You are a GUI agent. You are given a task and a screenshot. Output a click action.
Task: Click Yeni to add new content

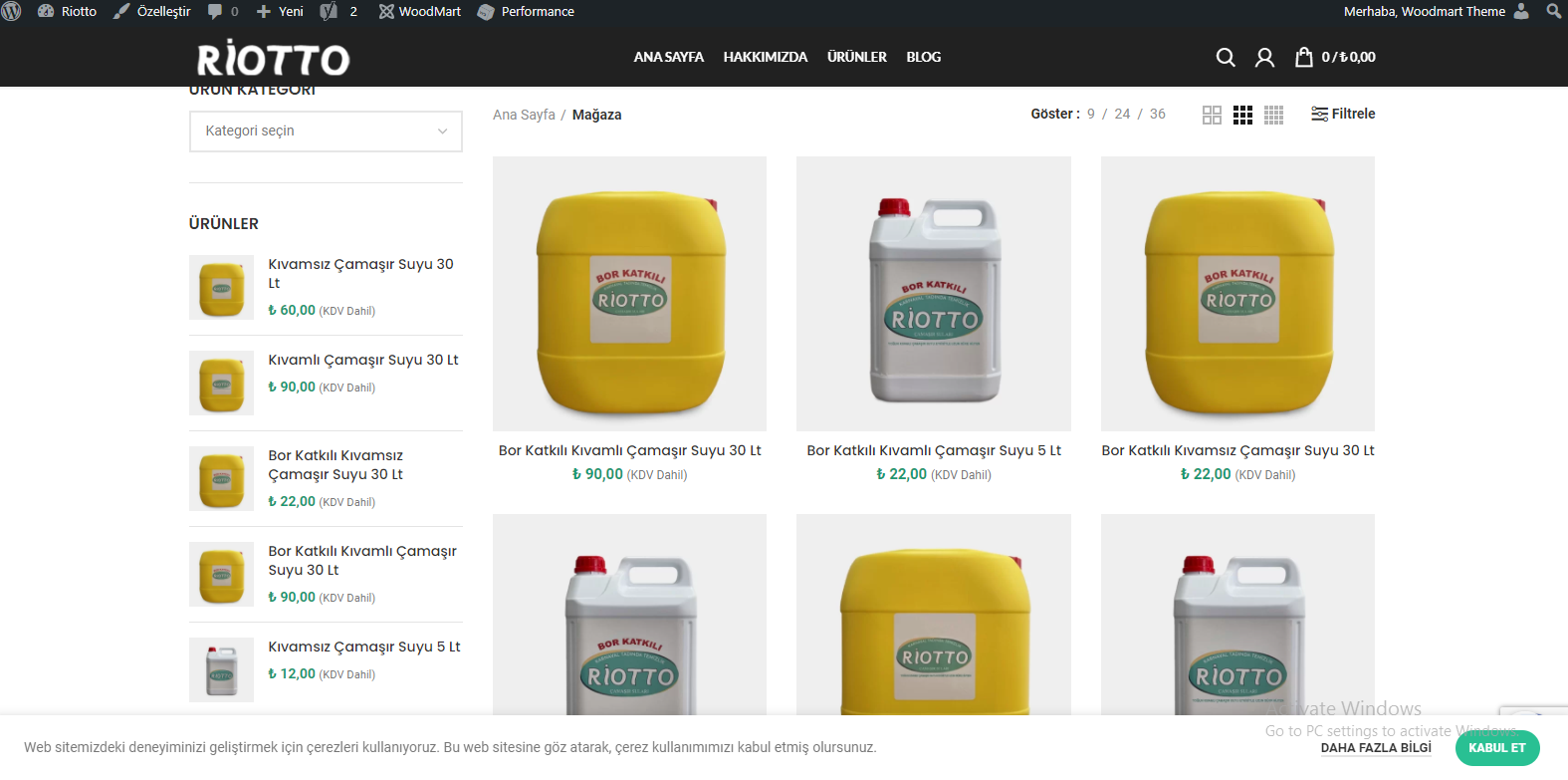tap(280, 11)
